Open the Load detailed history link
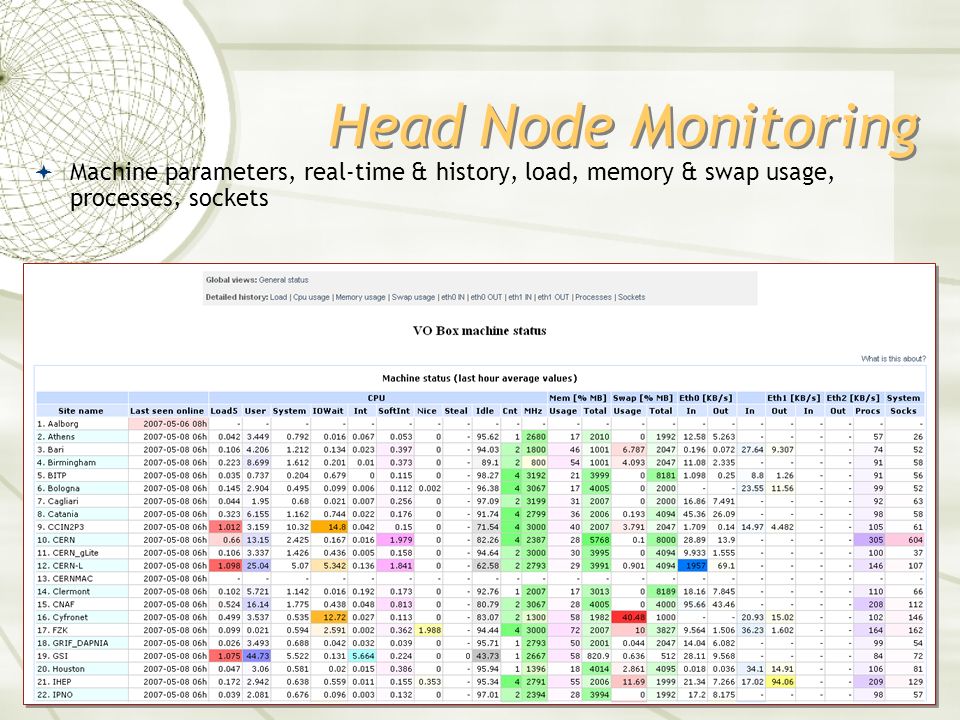The width and height of the screenshot is (960, 720). click(x=278, y=297)
